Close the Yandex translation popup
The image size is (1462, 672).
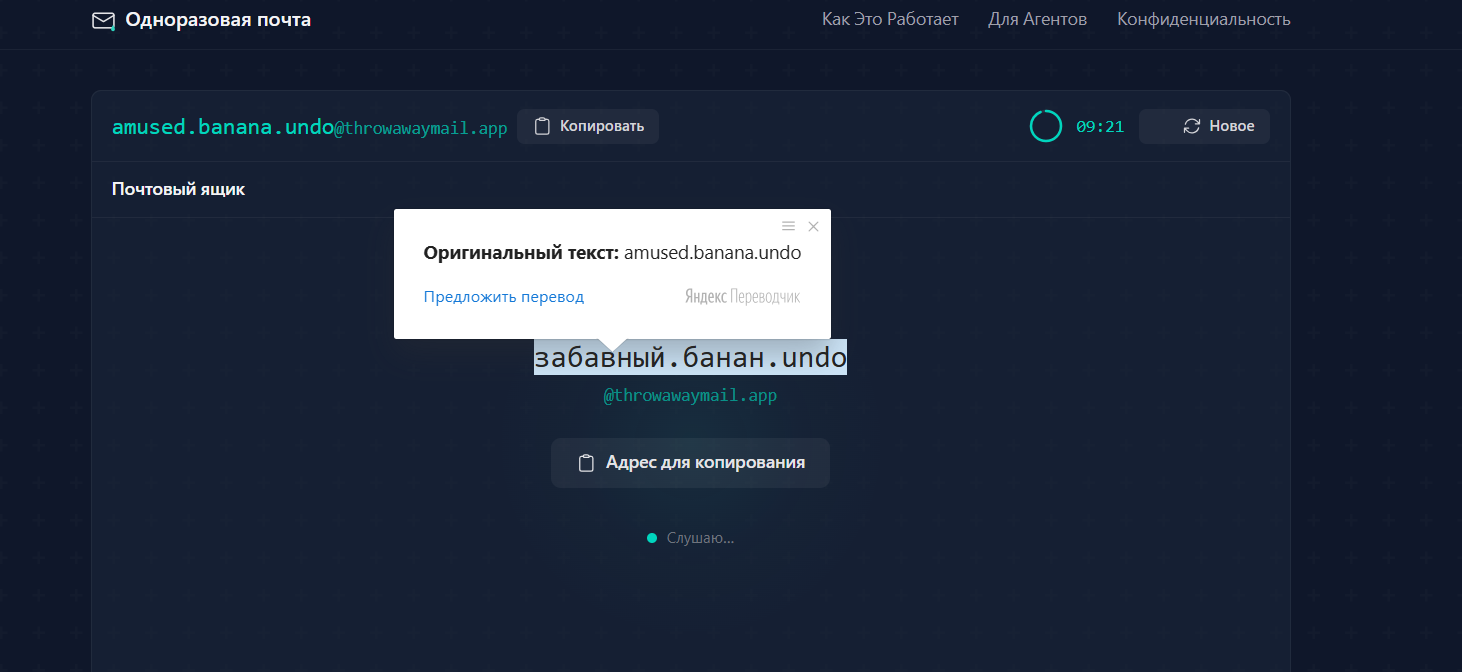tap(813, 226)
